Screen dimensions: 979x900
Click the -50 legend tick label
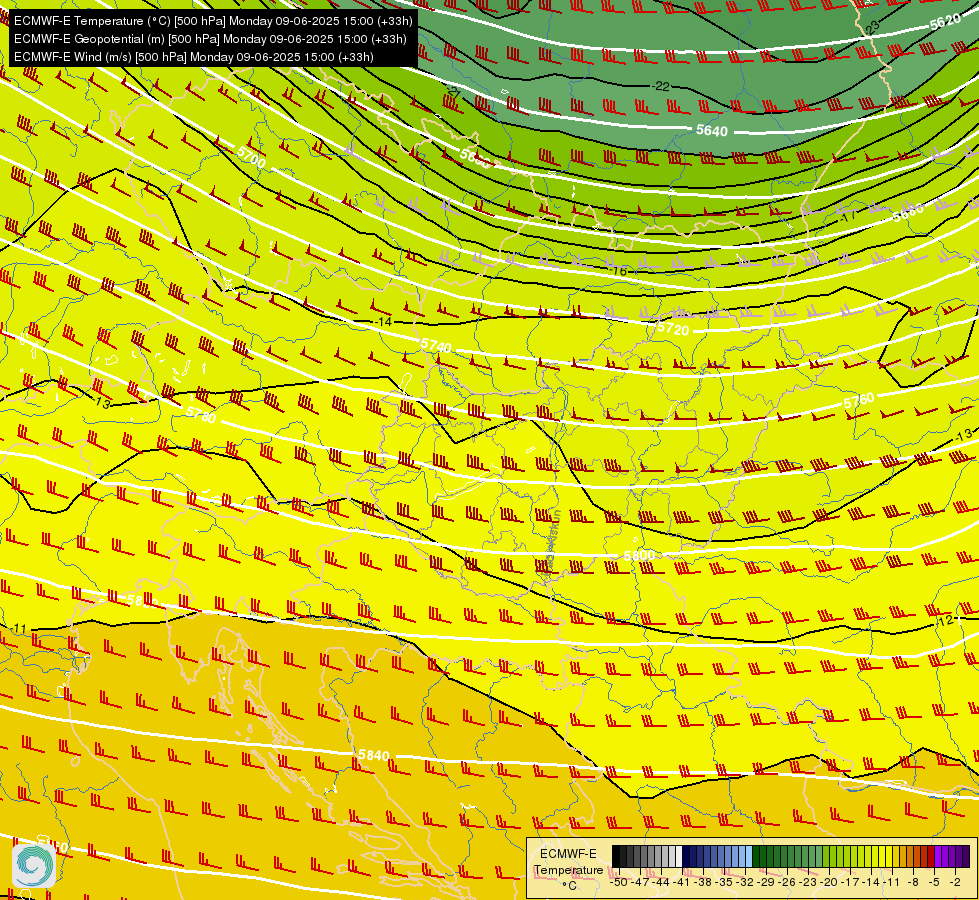point(619,882)
